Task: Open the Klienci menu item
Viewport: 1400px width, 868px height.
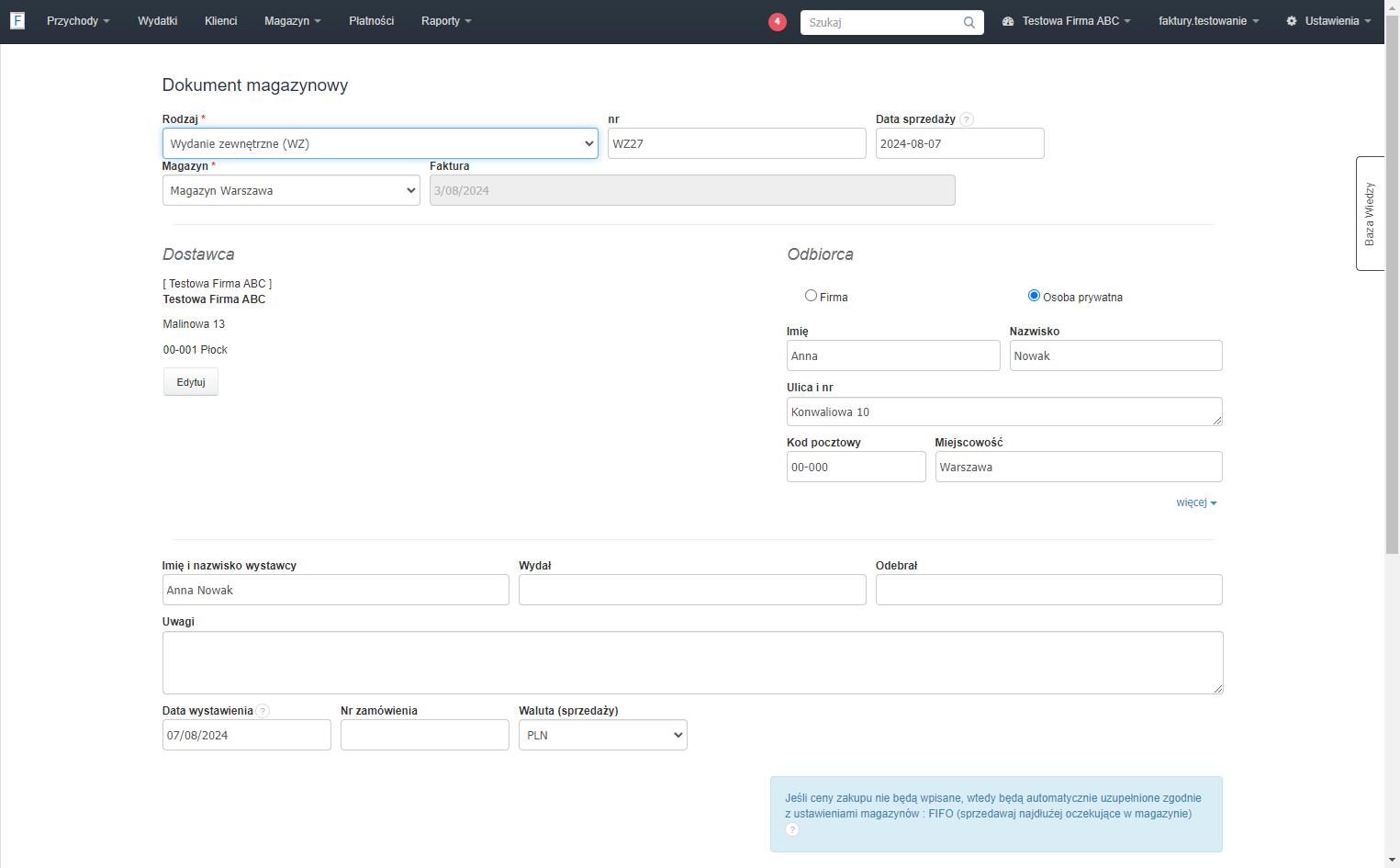Action: click(x=220, y=21)
